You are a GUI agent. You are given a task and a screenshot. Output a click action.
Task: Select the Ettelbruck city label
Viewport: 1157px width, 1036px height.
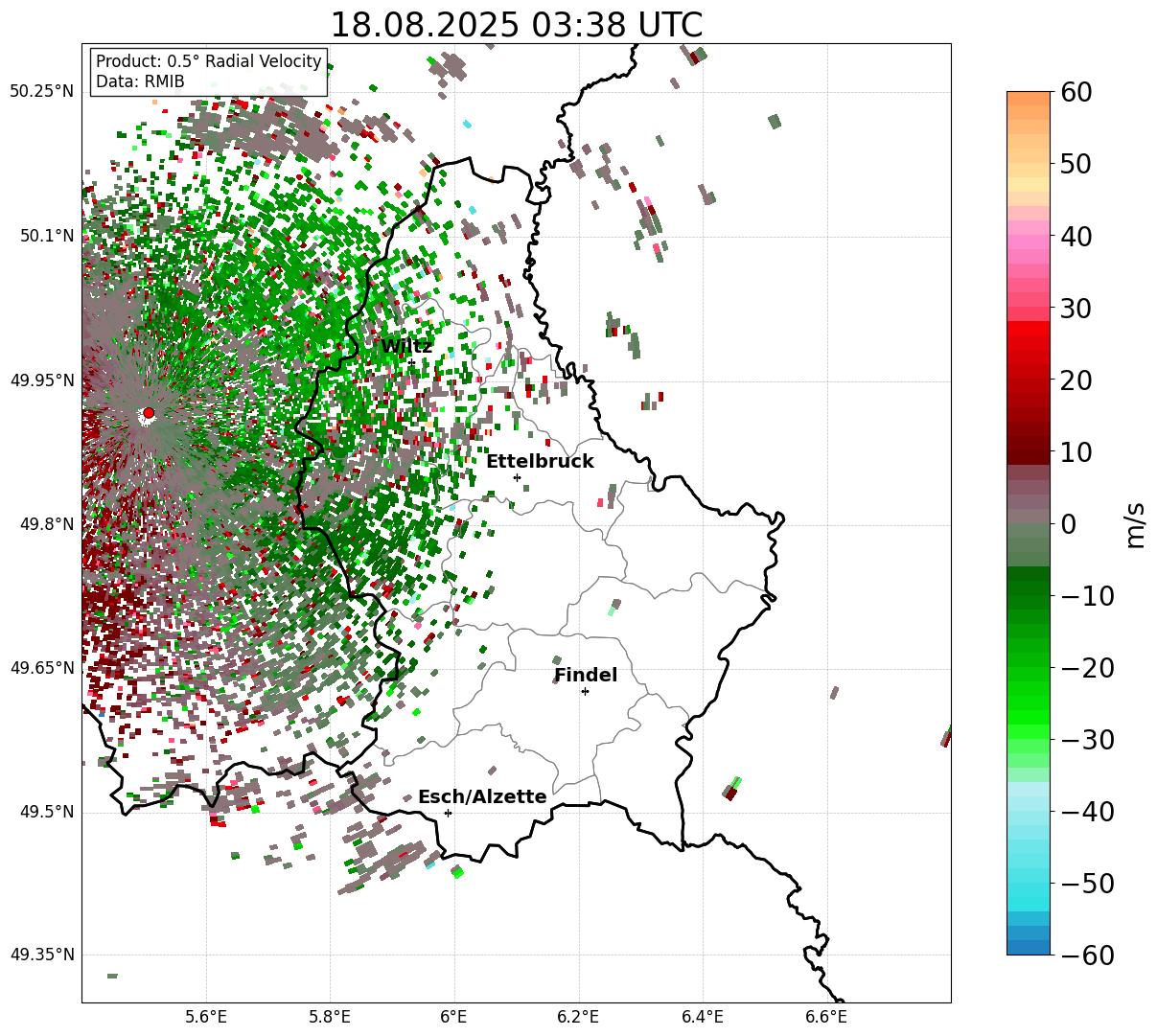pos(540,462)
